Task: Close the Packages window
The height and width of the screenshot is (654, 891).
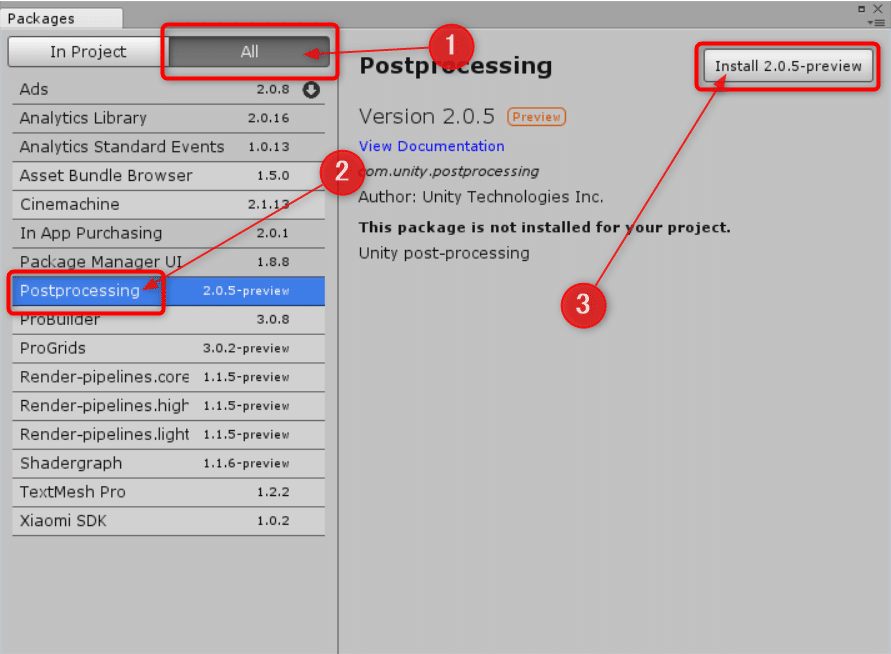Action: pyautogui.click(x=878, y=9)
